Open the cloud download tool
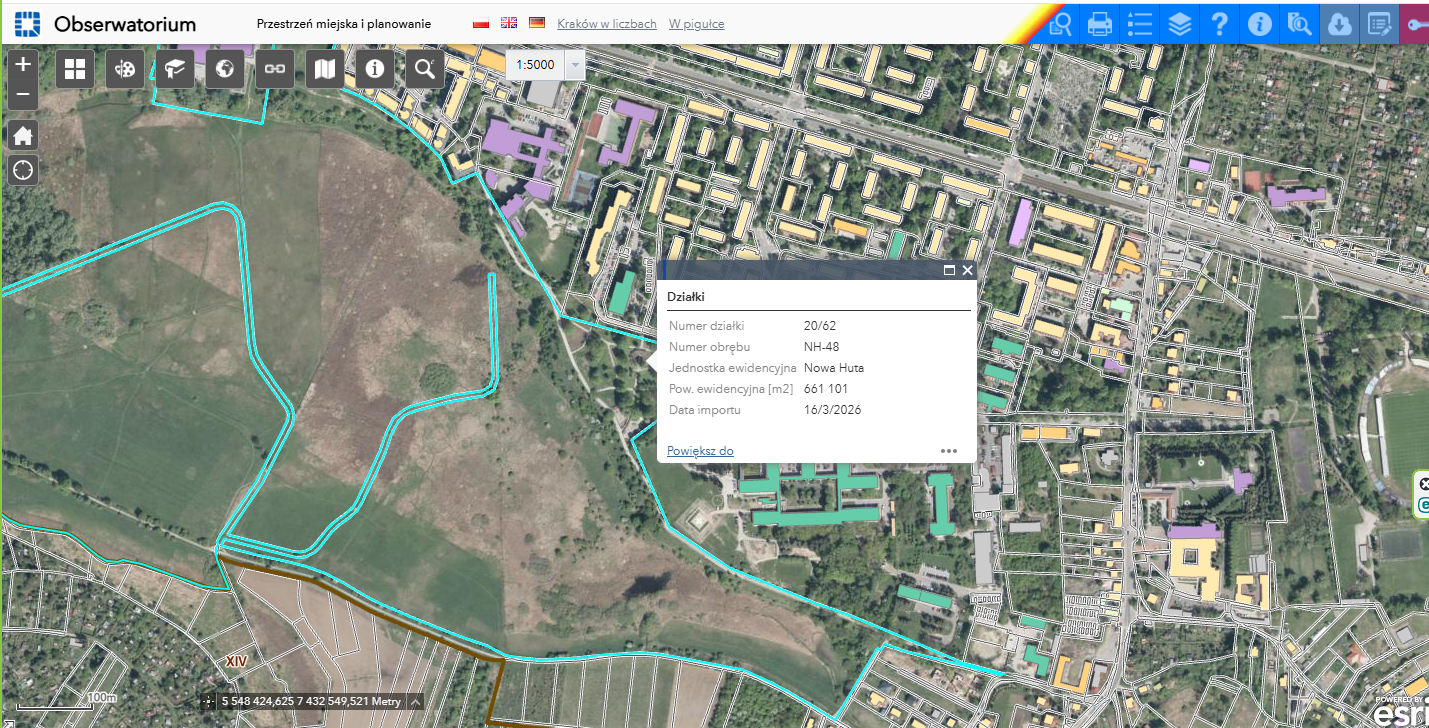The image size is (1429, 728). click(x=1340, y=23)
